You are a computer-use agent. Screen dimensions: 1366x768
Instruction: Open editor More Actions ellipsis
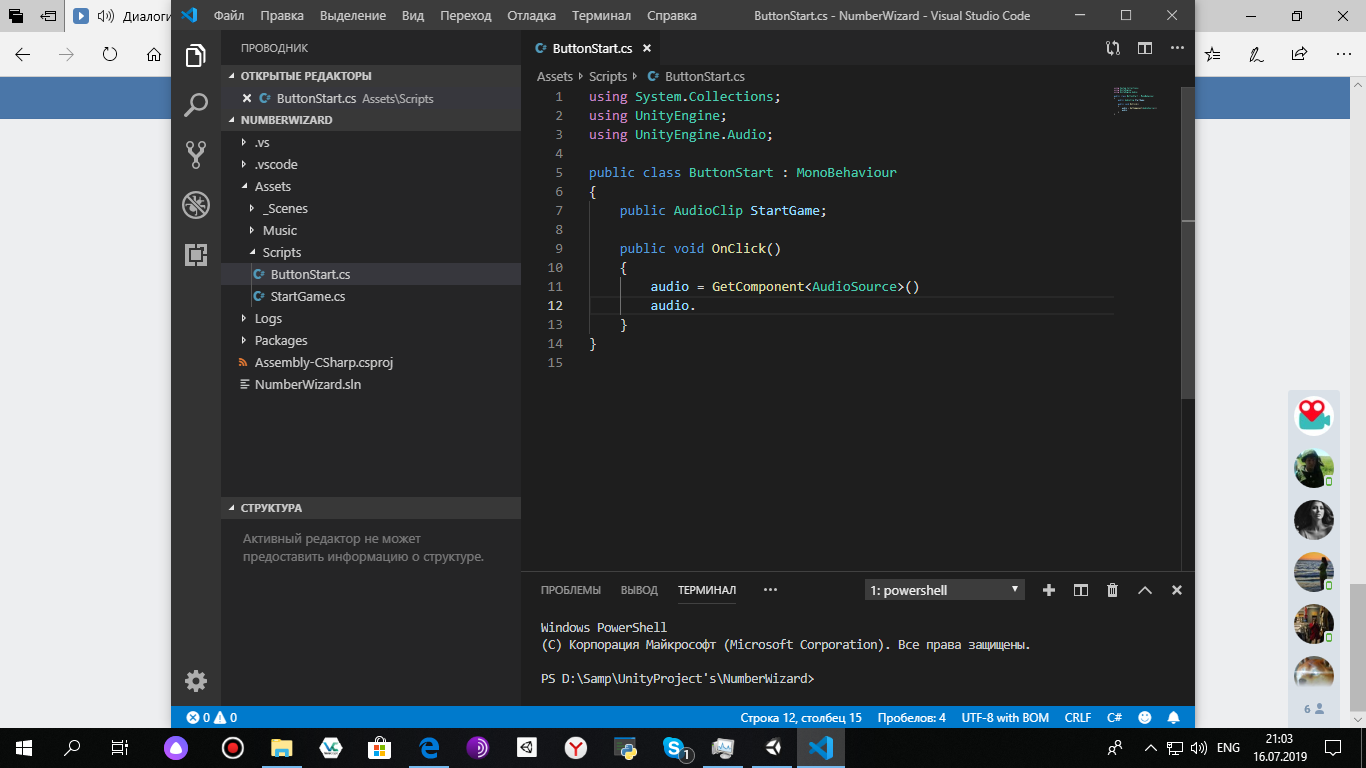pos(1177,48)
